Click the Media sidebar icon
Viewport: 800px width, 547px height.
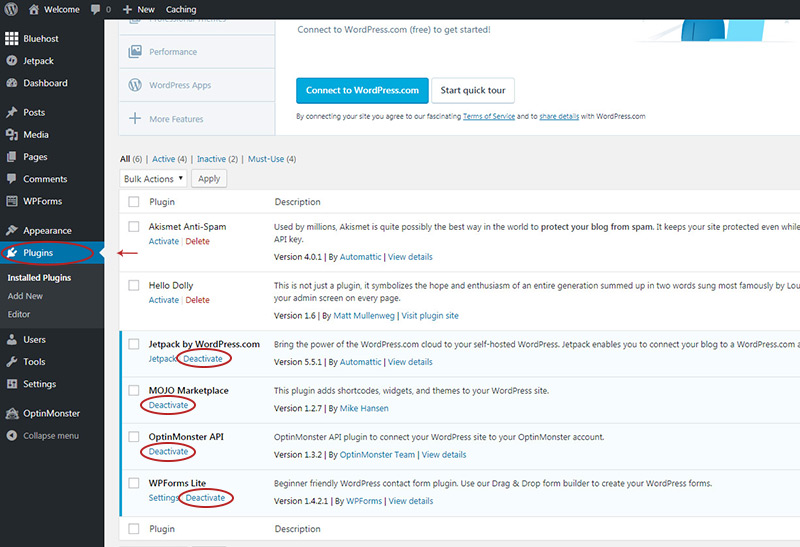(12, 135)
